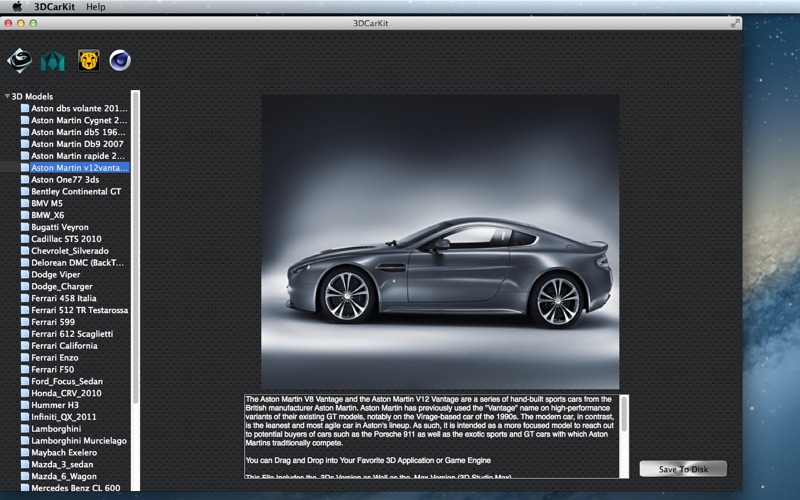Click the Cinema 4D application icon
Image resolution: width=800 pixels, height=500 pixels.
click(120, 61)
